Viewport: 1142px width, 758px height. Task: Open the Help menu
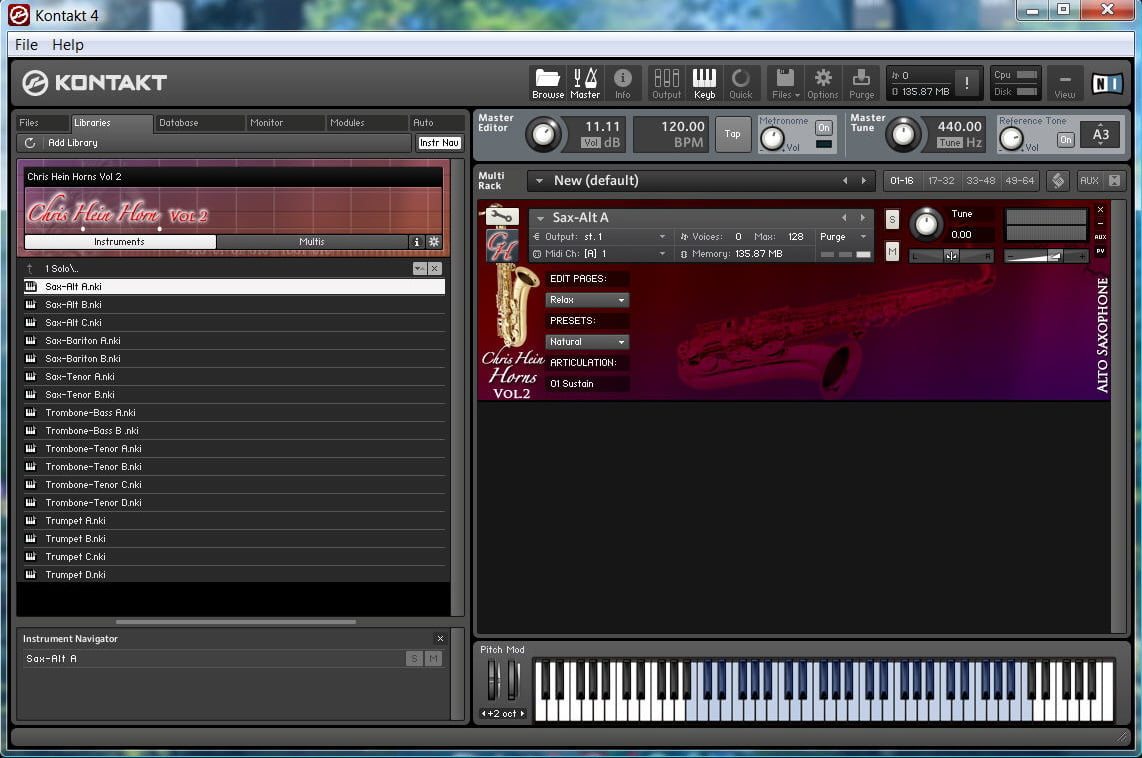click(x=68, y=44)
